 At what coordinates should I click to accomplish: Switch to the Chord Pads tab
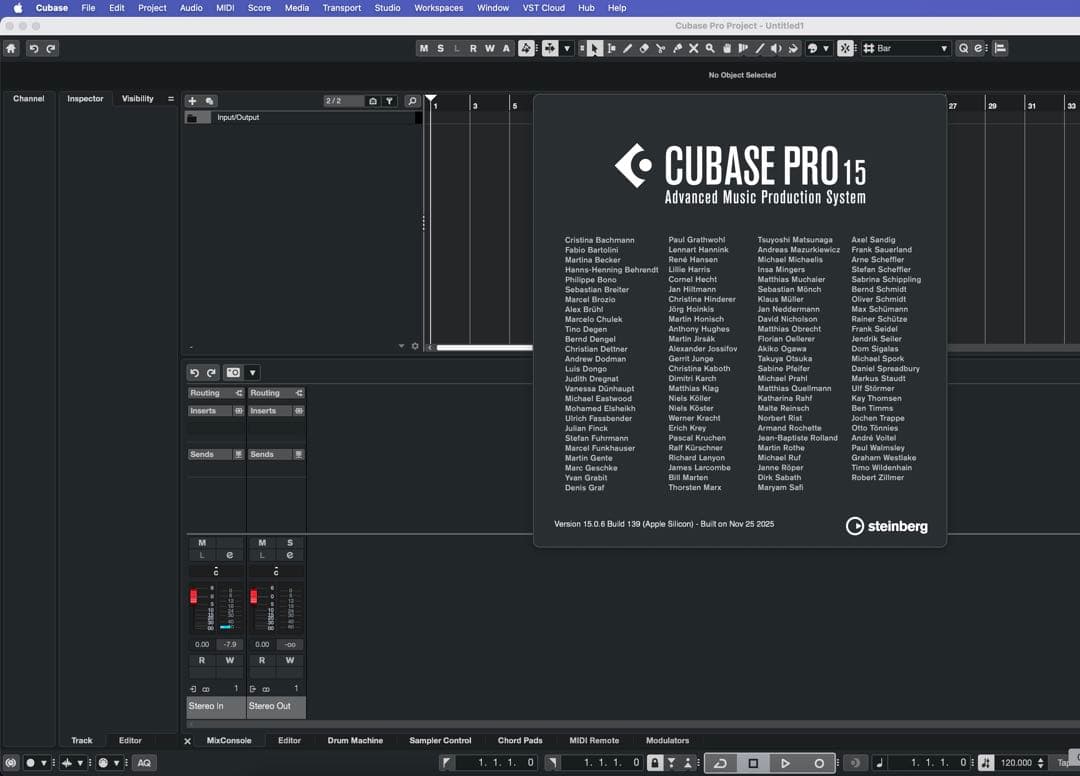pyautogui.click(x=520, y=741)
